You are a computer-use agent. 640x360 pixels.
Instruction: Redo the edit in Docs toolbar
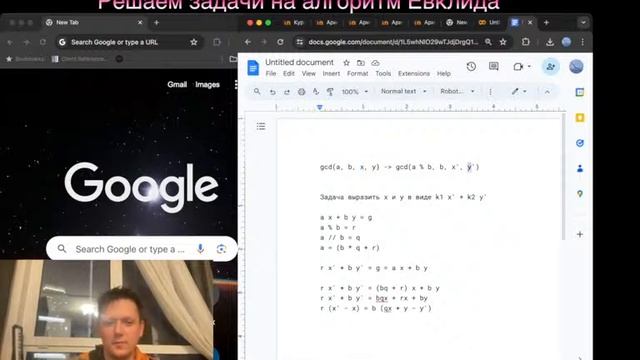[x=287, y=92]
